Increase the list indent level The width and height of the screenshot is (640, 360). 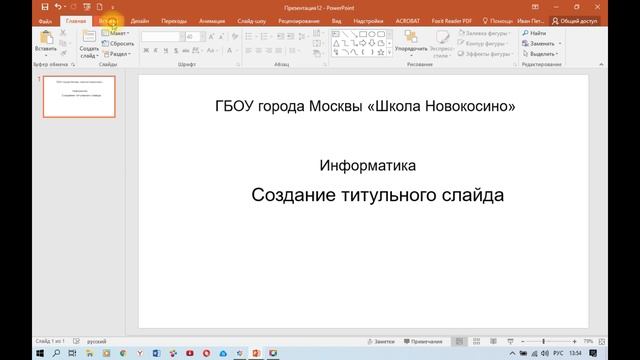point(290,37)
